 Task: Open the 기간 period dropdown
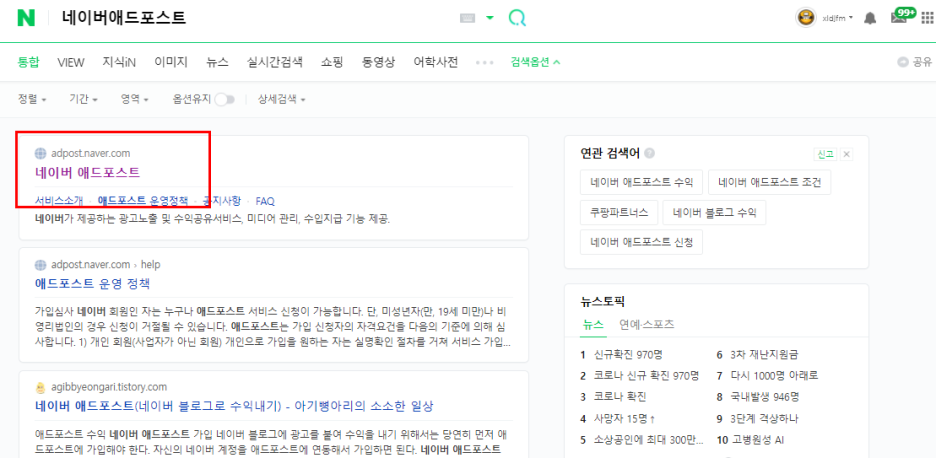pos(84,99)
